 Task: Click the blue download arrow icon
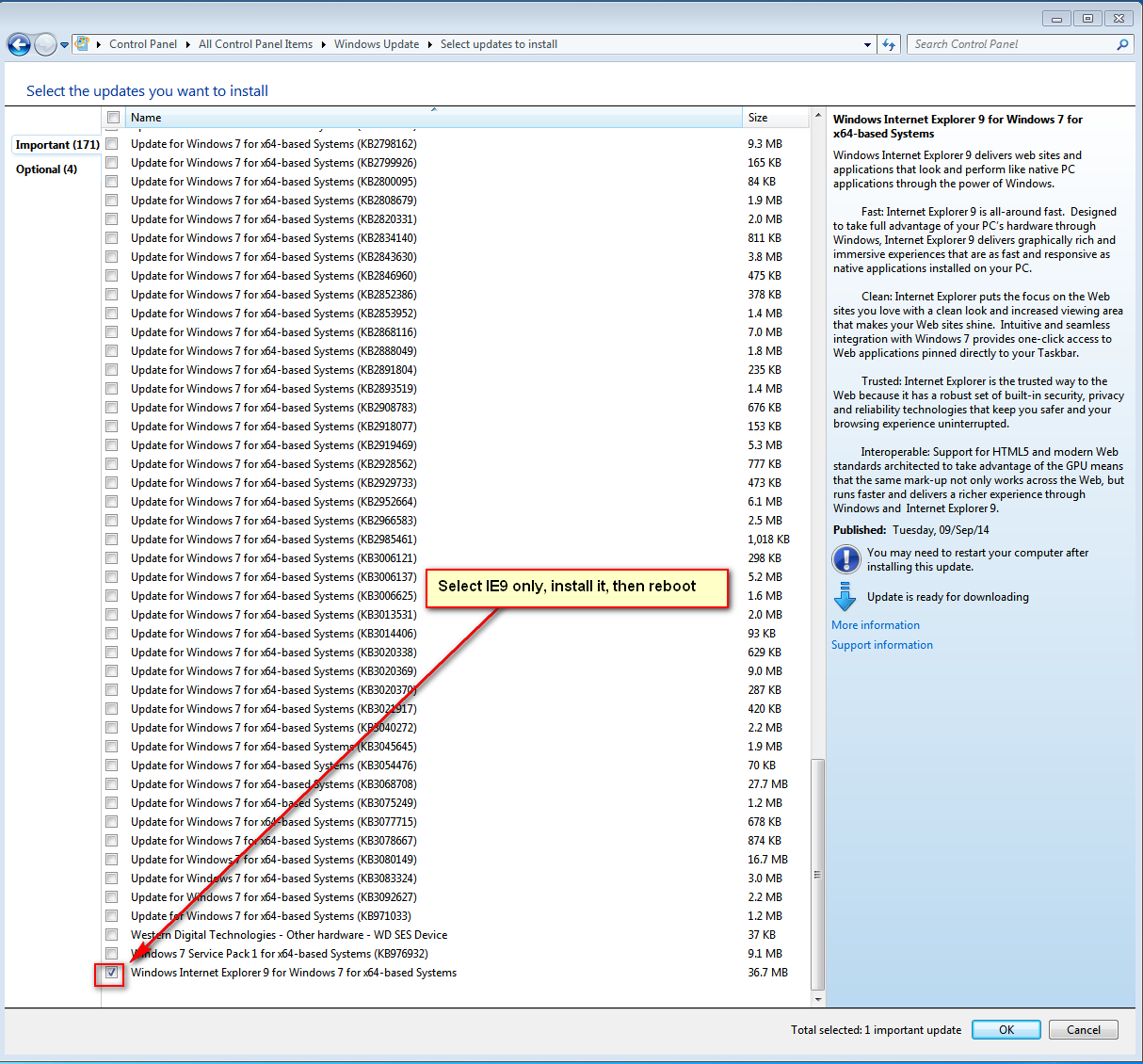[x=845, y=597]
